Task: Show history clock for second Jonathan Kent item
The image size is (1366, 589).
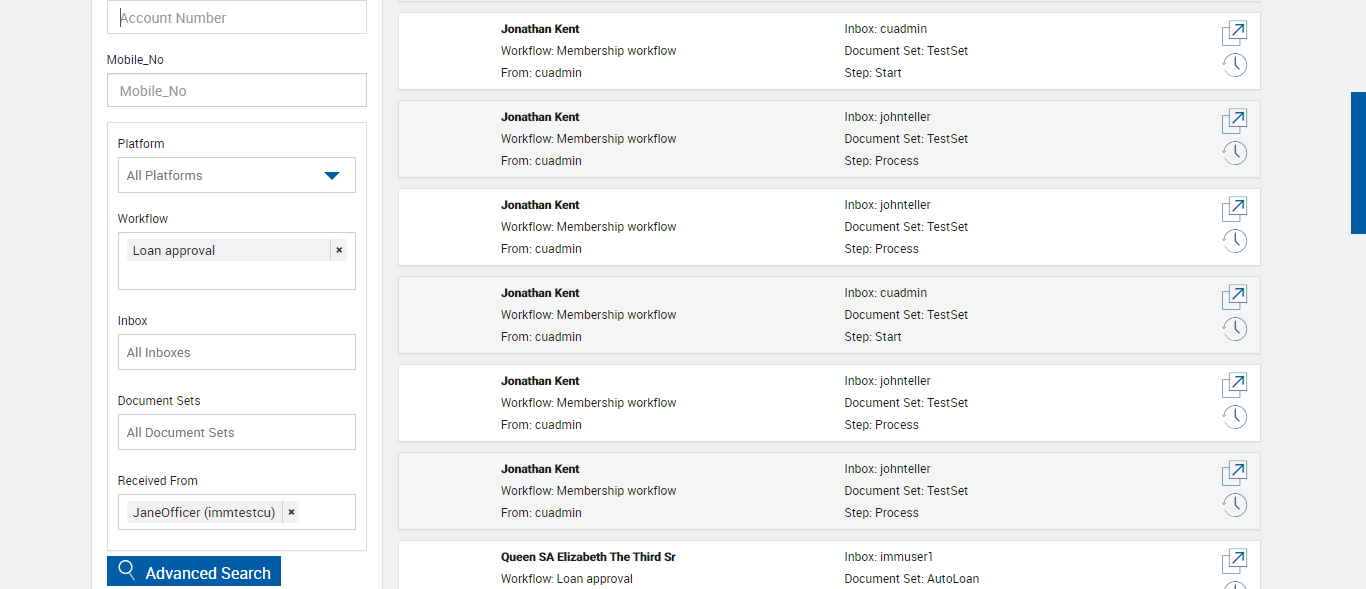Action: (1235, 153)
